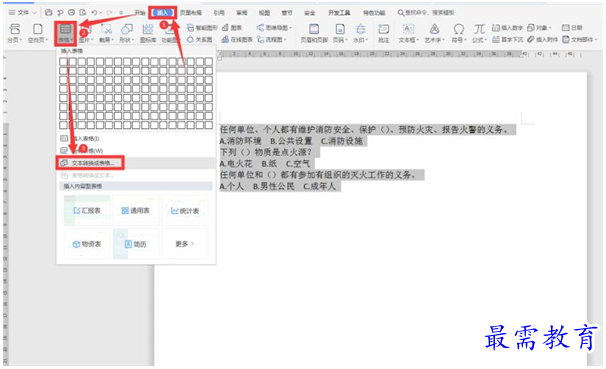Open the 文本框 text box dropdown
Image resolution: width=606 pixels, height=369 pixels.
pyautogui.click(x=409, y=33)
